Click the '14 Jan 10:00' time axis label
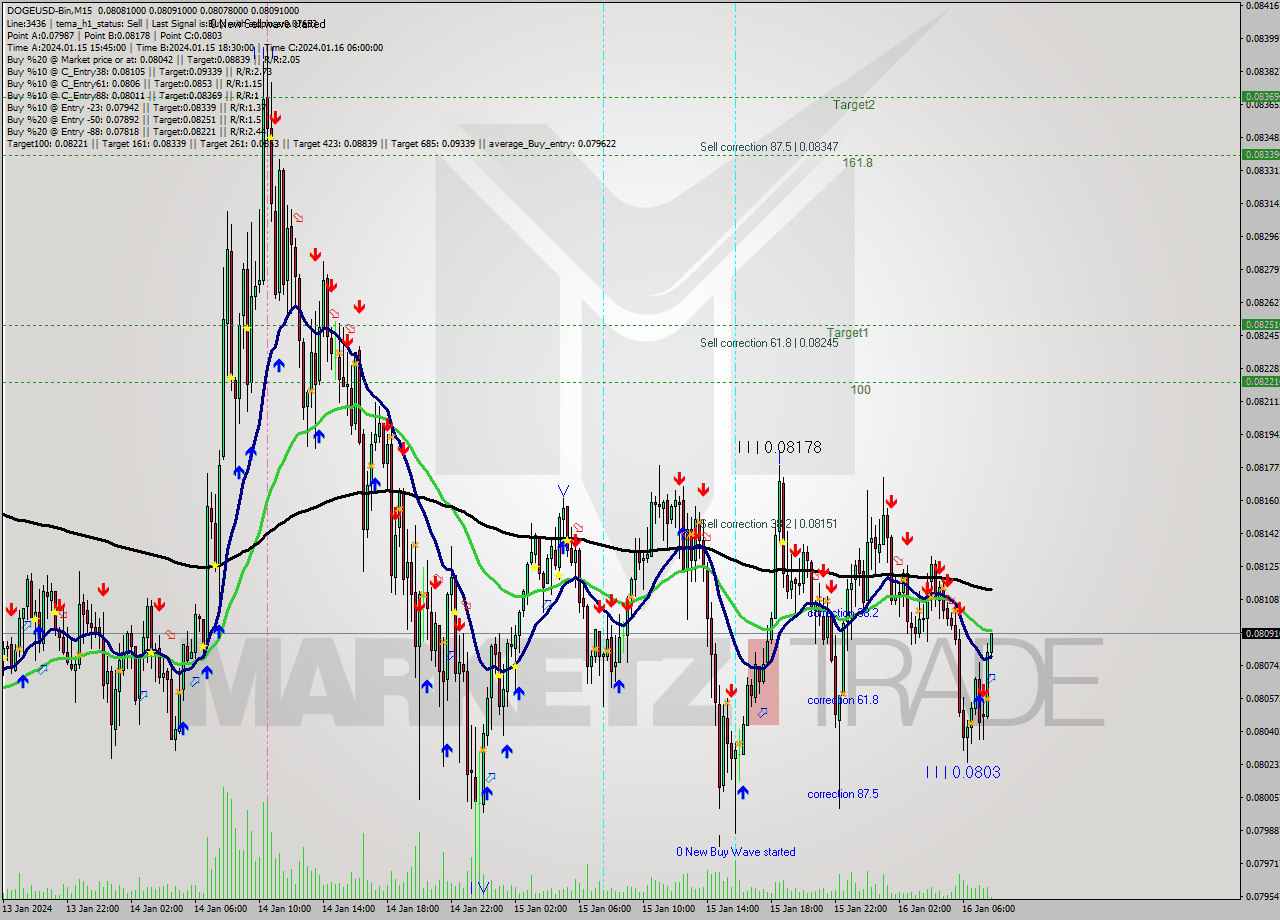The image size is (1280, 920). pyautogui.click(x=284, y=909)
